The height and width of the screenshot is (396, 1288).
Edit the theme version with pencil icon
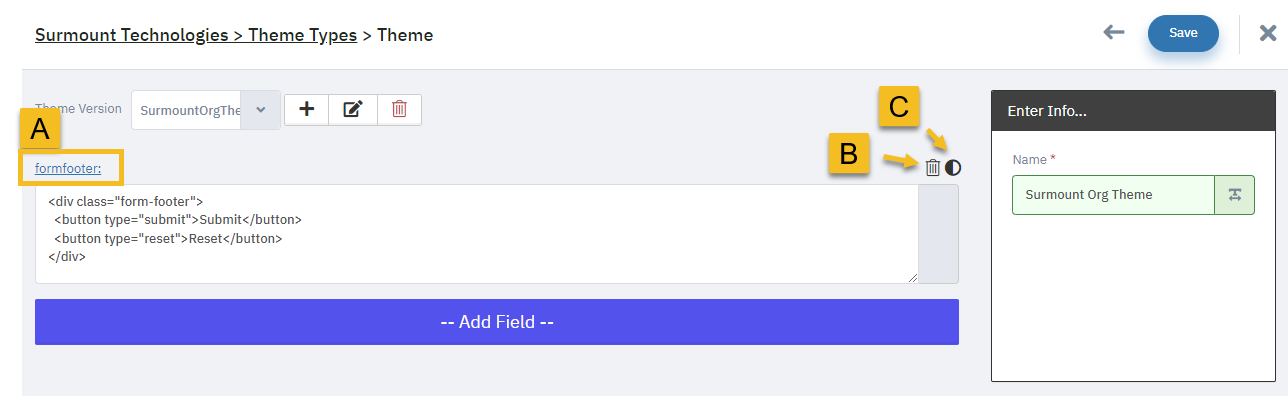coord(353,110)
